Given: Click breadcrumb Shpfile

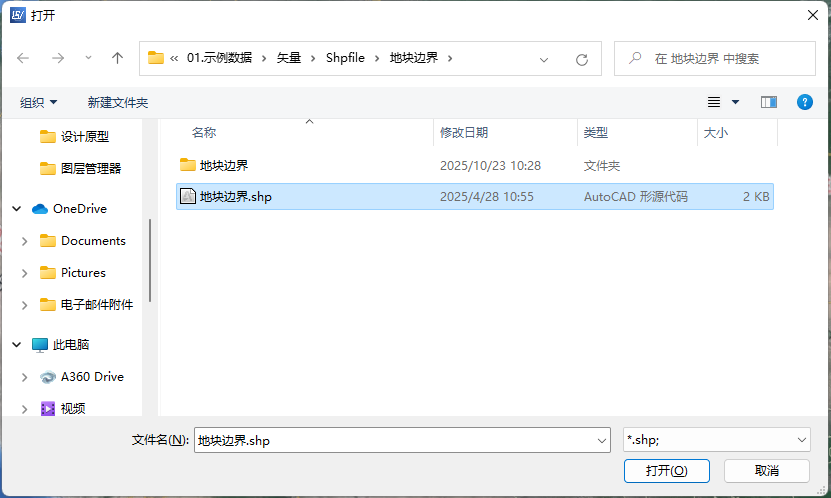Looking at the screenshot, I should 345,58.
